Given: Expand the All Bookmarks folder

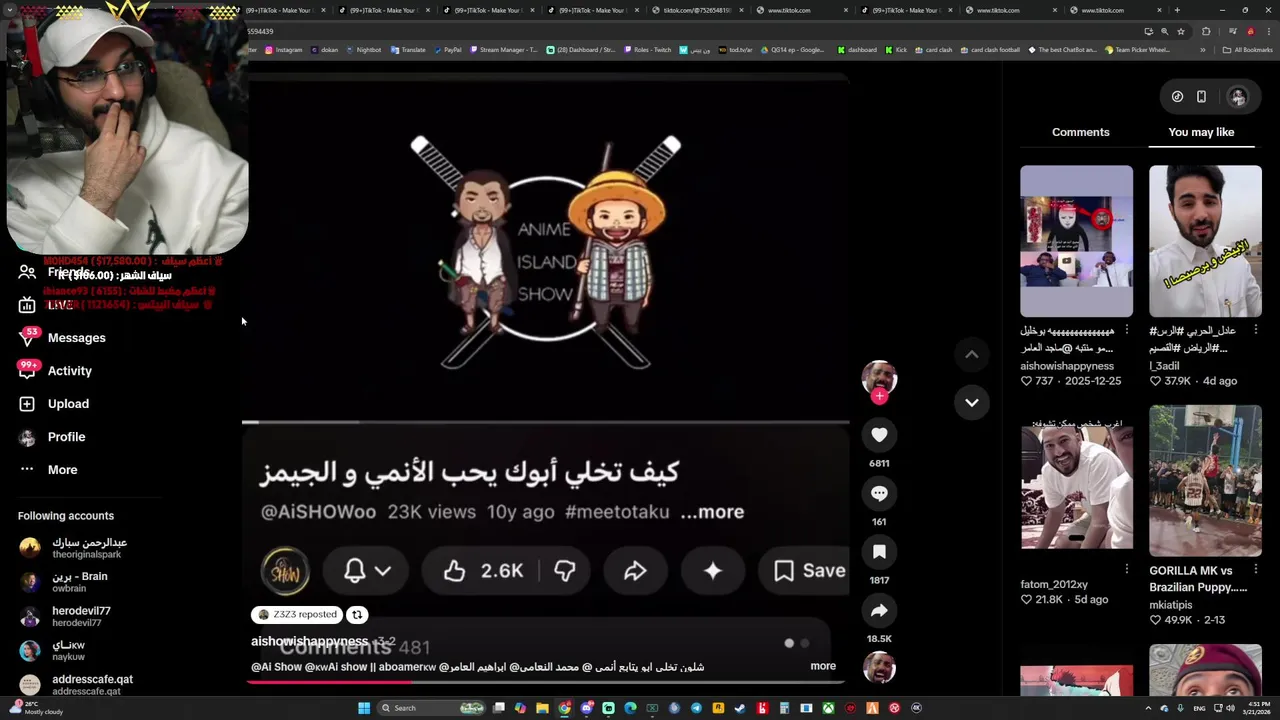Looking at the screenshot, I should pos(1248,50).
